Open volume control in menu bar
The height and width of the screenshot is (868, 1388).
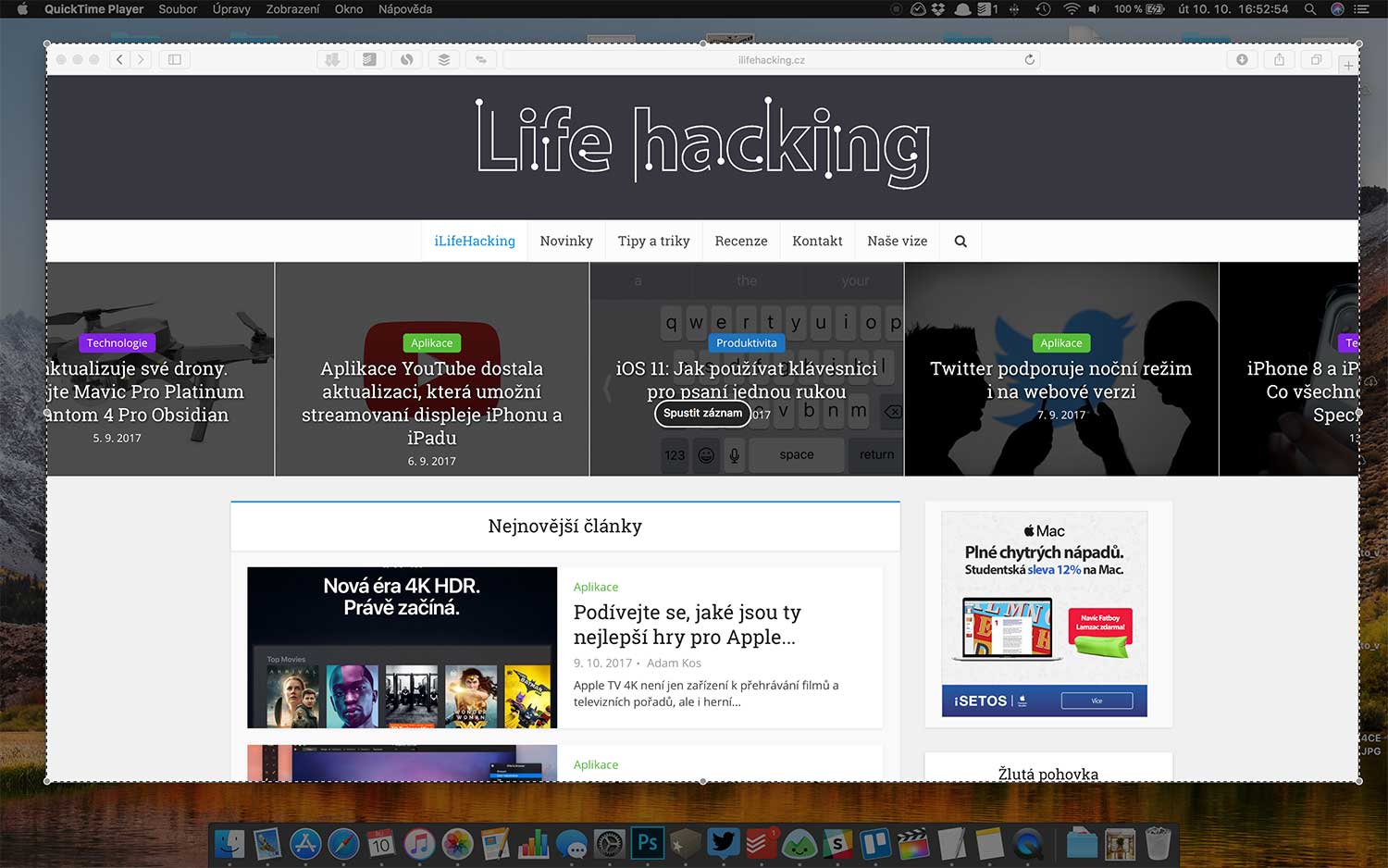coord(1094,9)
